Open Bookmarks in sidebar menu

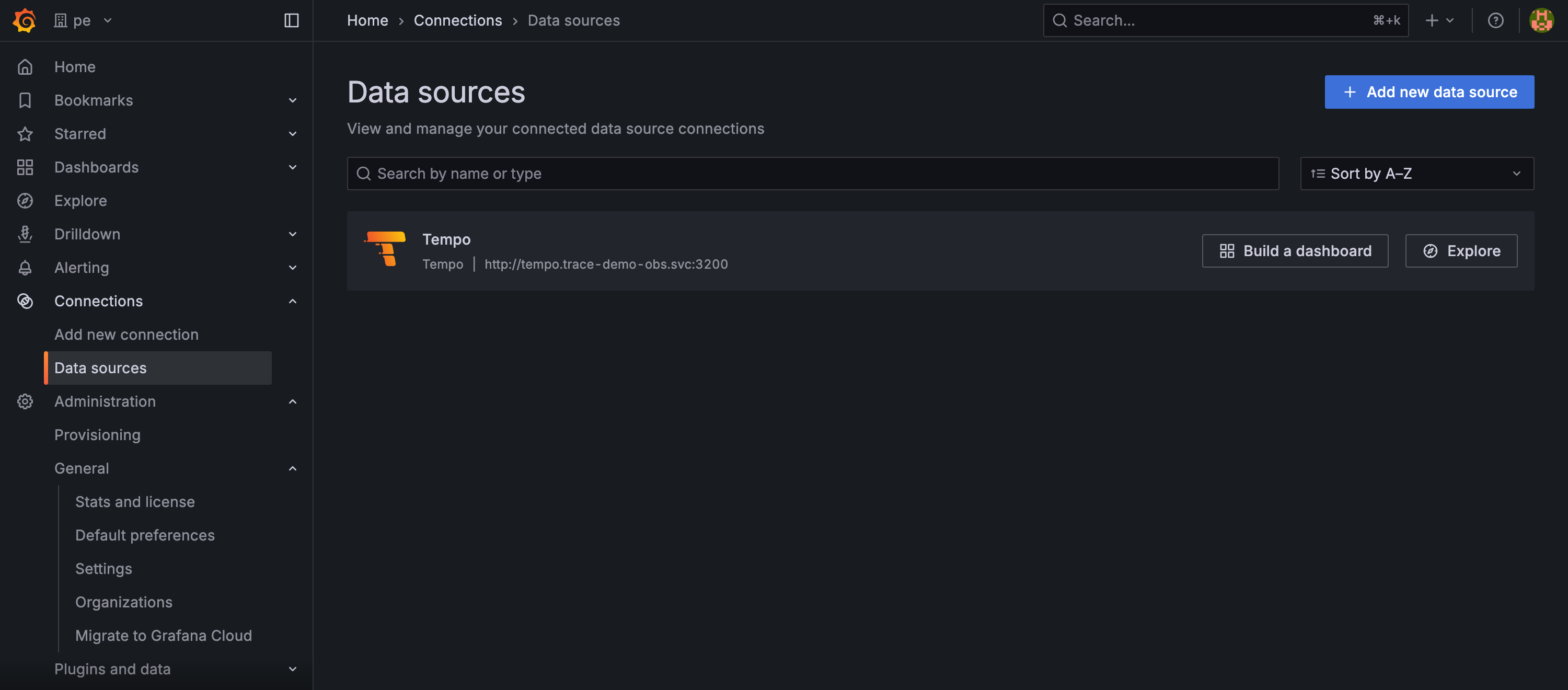(93, 100)
